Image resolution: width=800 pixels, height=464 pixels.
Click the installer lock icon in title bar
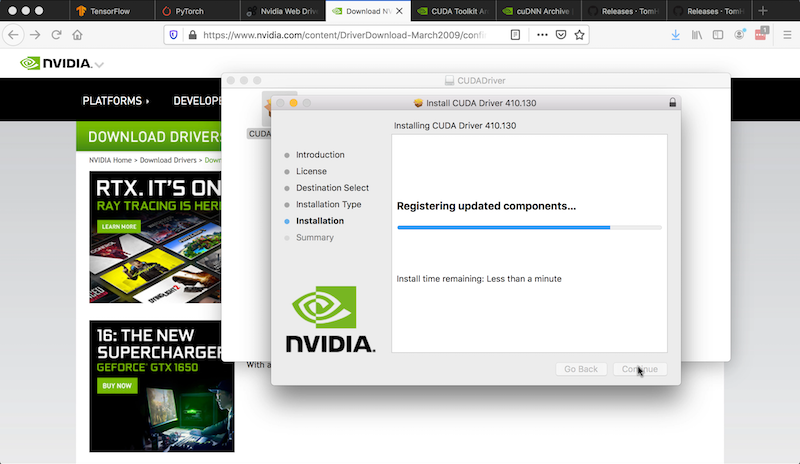(672, 103)
